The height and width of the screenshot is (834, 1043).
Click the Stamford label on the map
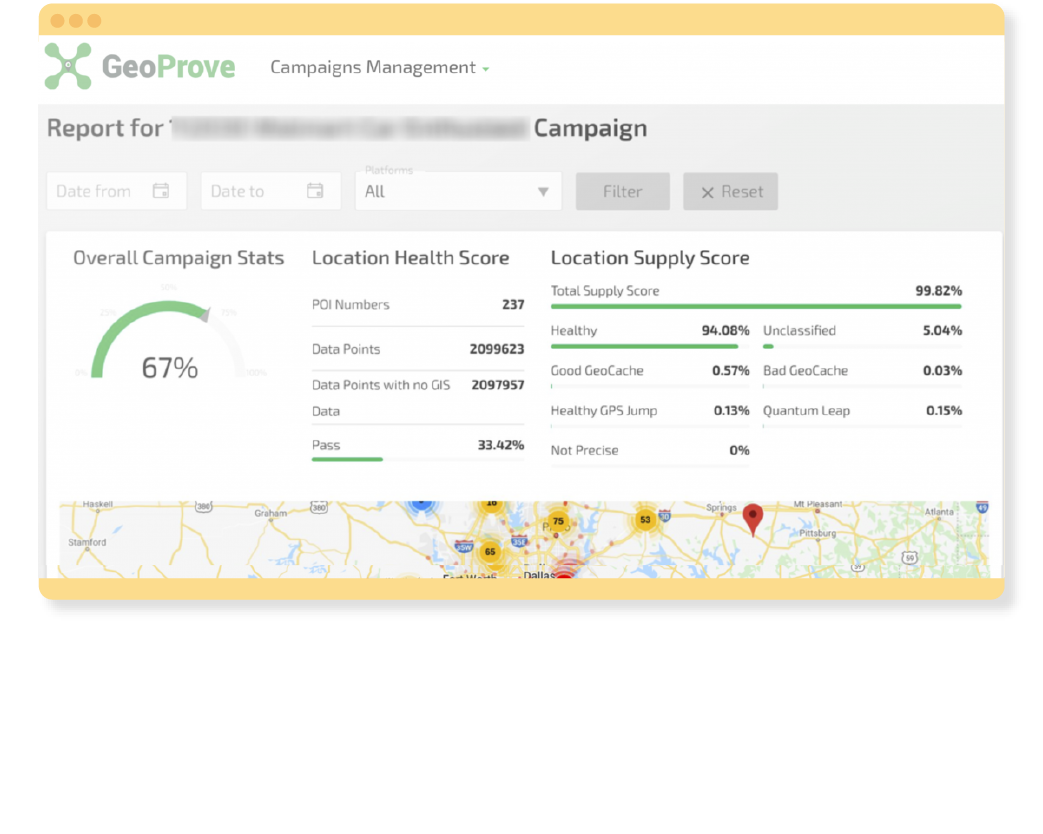coord(87,542)
